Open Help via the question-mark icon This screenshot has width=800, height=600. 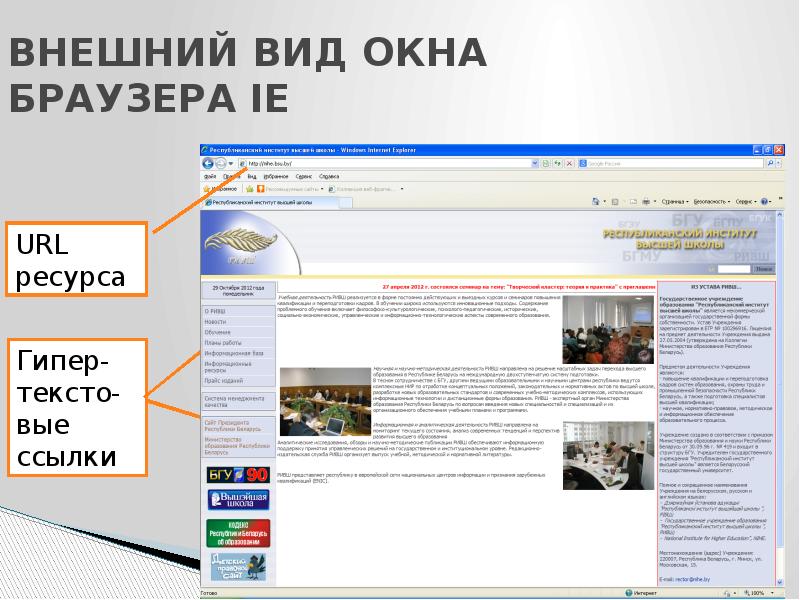tap(762, 202)
